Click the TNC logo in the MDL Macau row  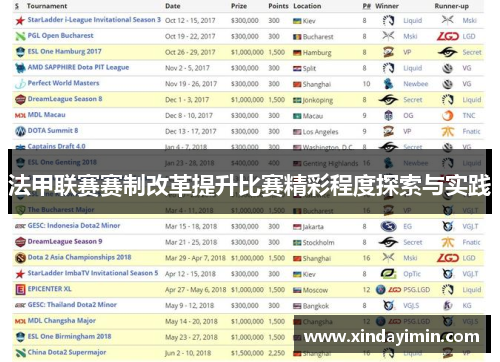pyautogui.click(x=447, y=115)
